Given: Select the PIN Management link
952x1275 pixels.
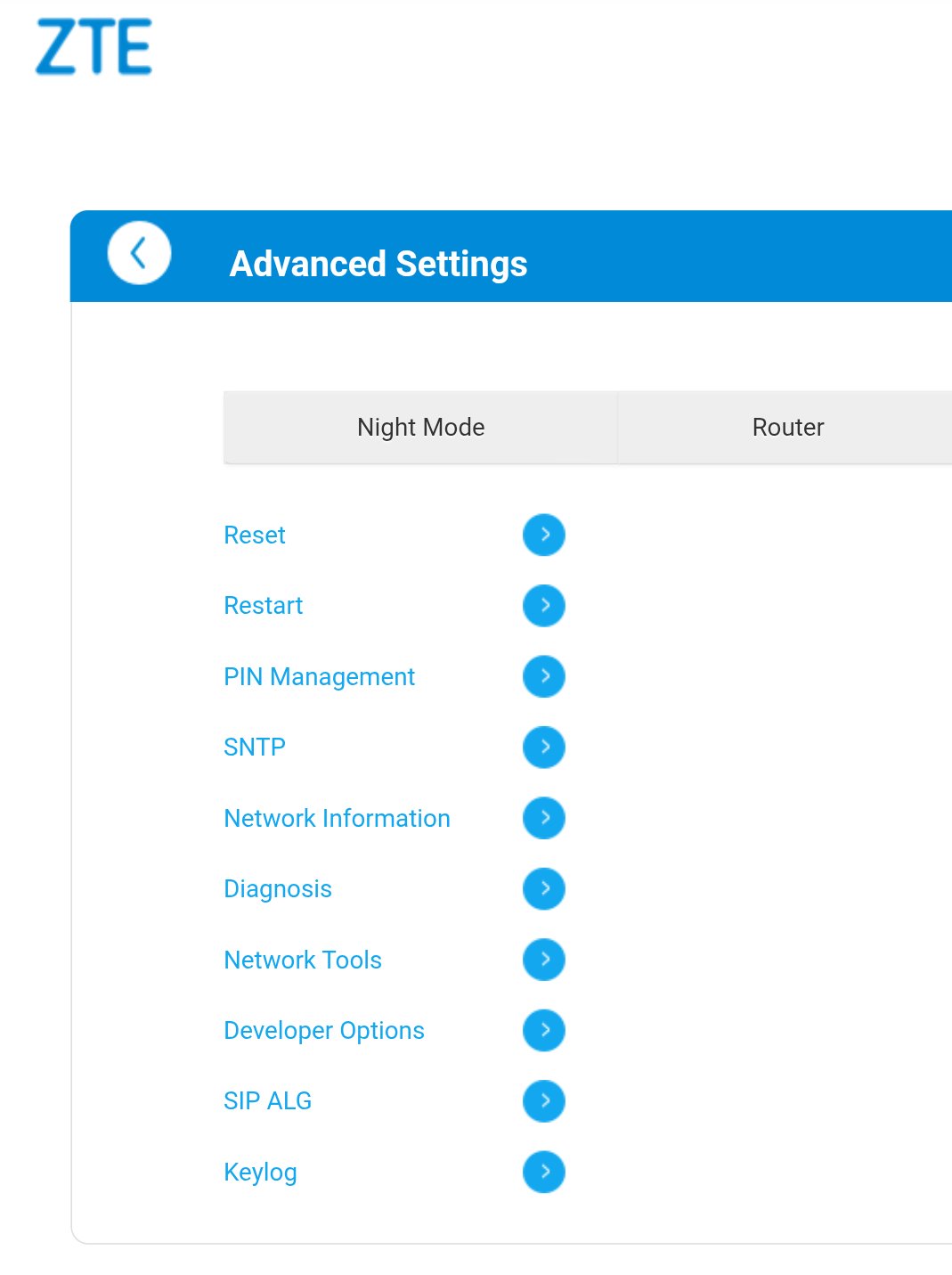Looking at the screenshot, I should coord(319,676).
